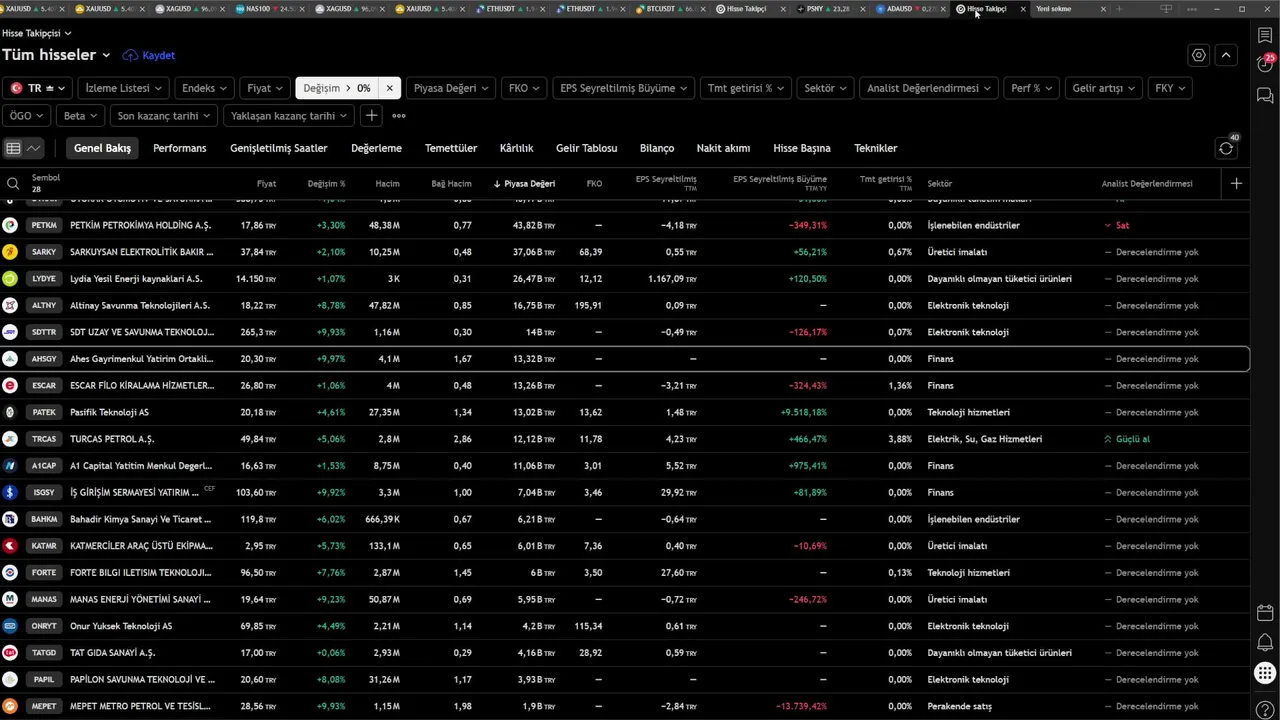Sort by Piyasa Değeri column header
1280x720 pixels.
pos(524,184)
